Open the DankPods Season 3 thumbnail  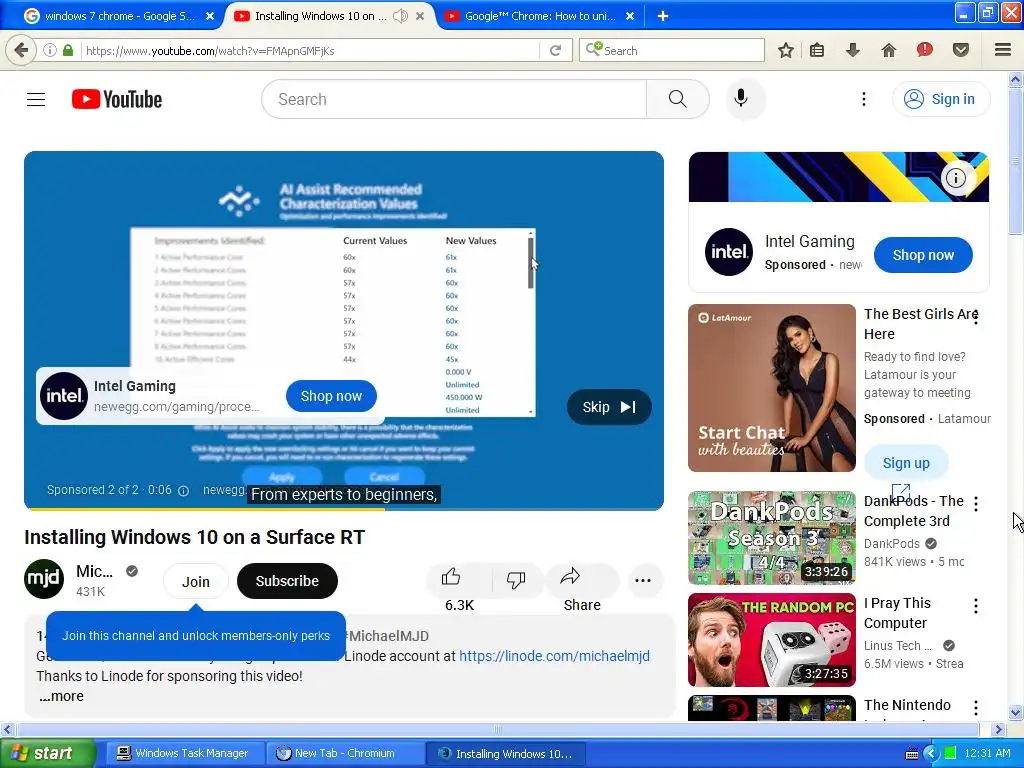click(771, 537)
